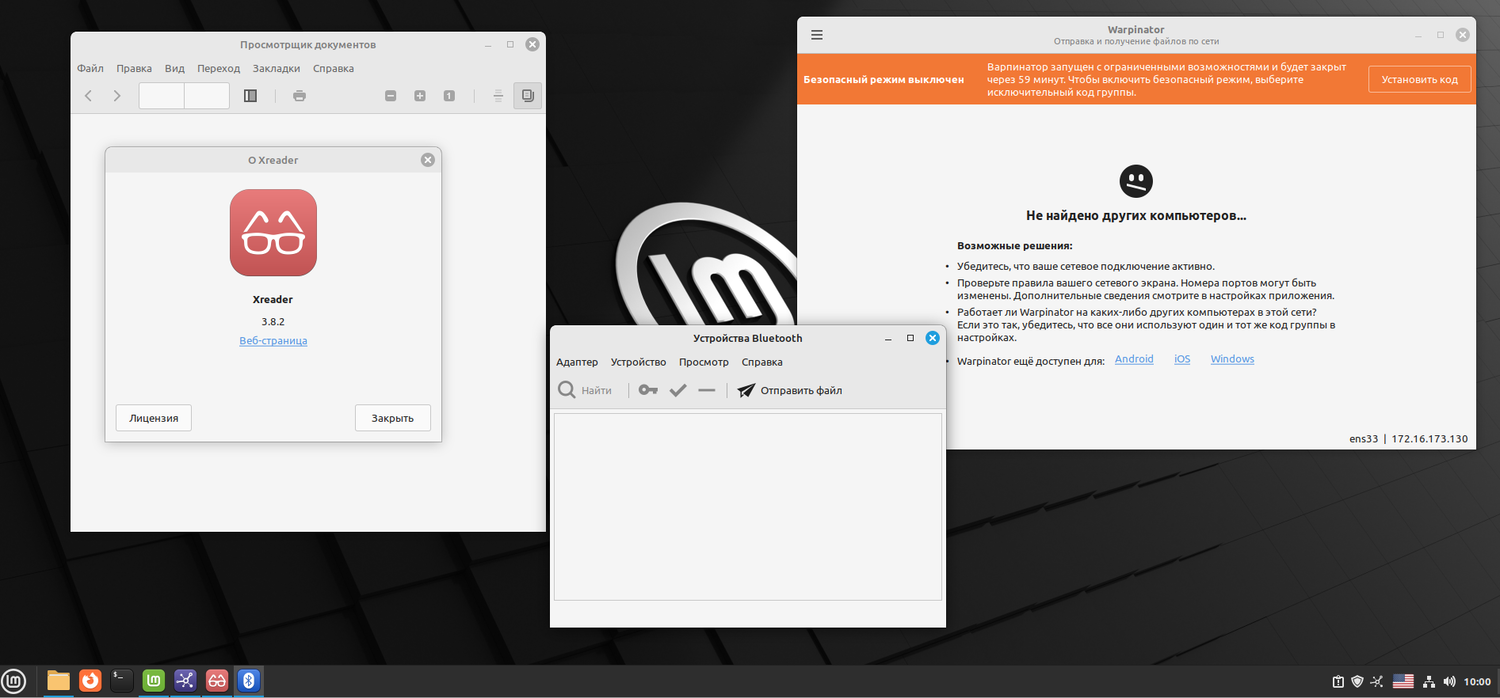The width and height of the screenshot is (1500, 698).
Task: Open the Устройство menu in Bluetooth window
Action: (x=638, y=362)
